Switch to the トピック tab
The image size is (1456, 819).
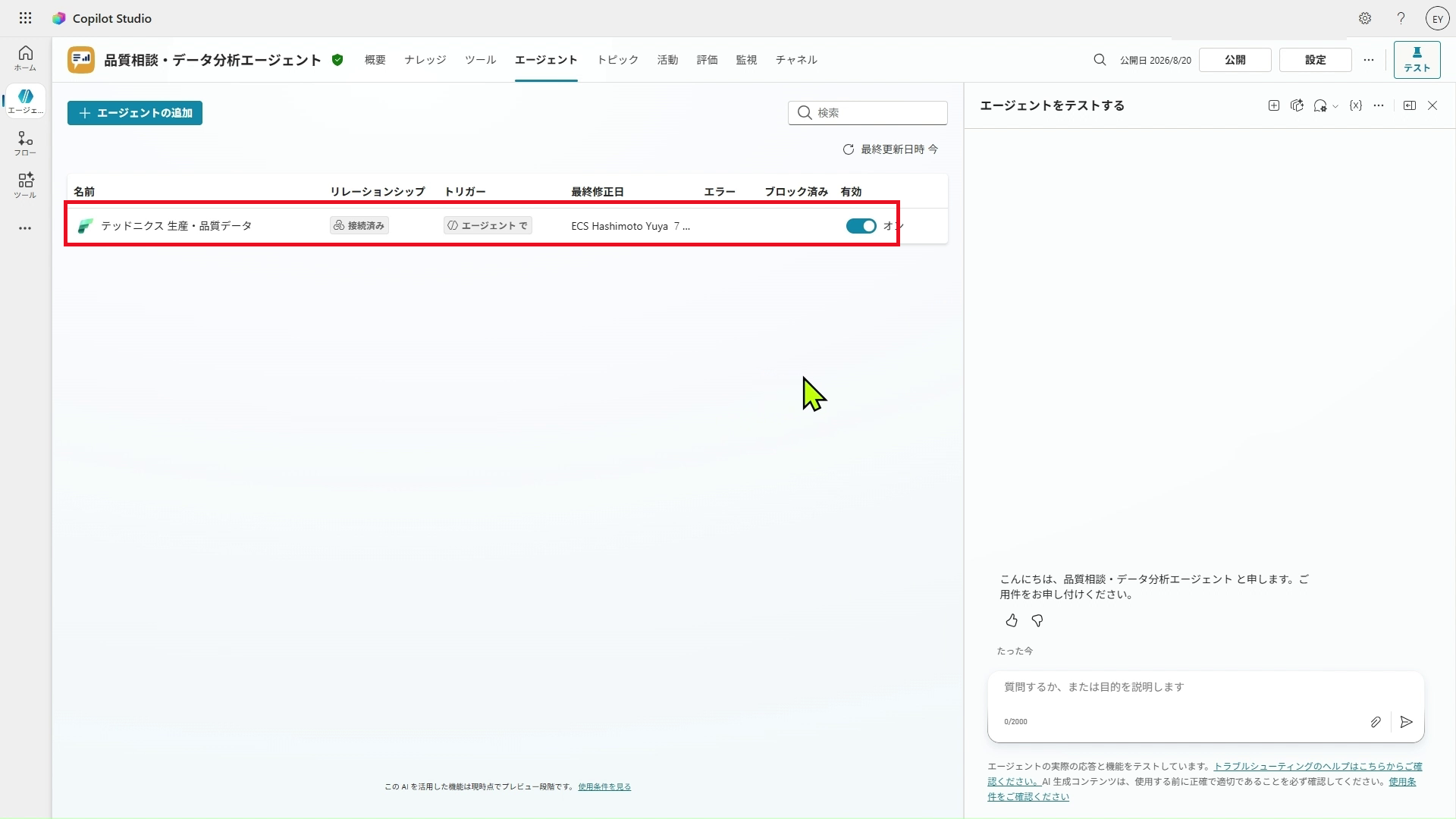click(617, 60)
